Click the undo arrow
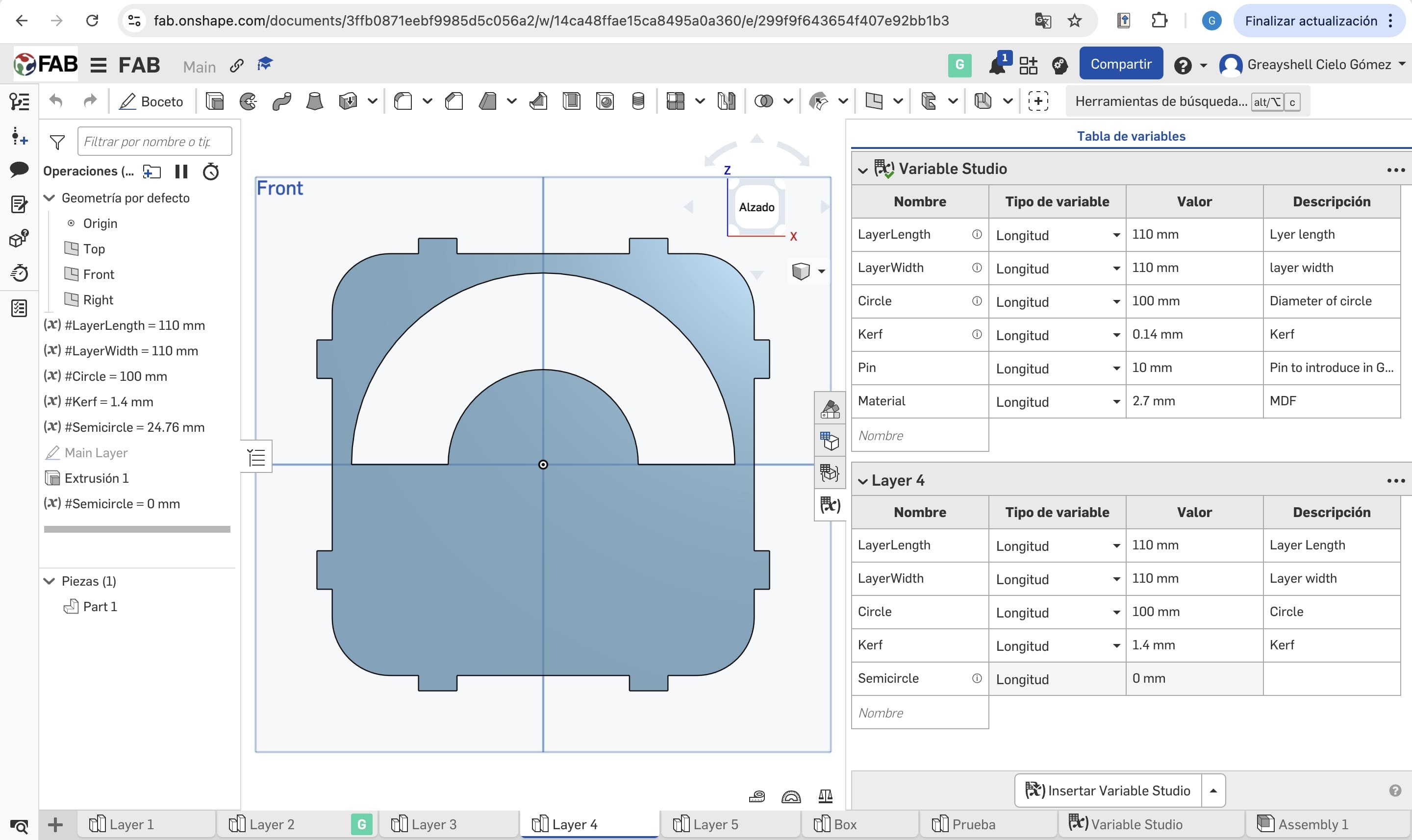Screen dimensions: 1412x840 (56, 101)
